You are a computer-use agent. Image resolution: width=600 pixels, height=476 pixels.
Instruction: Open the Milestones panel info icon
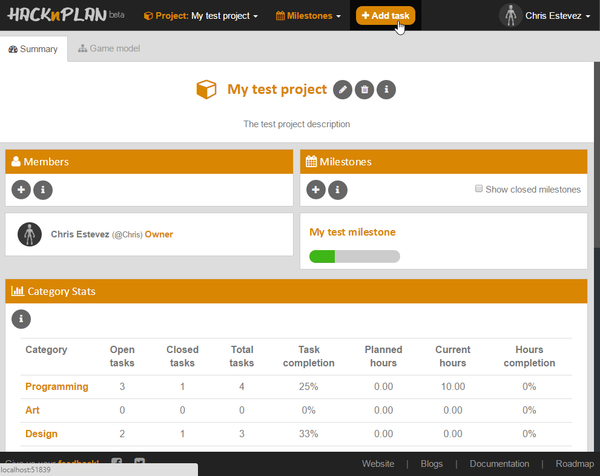pos(338,190)
